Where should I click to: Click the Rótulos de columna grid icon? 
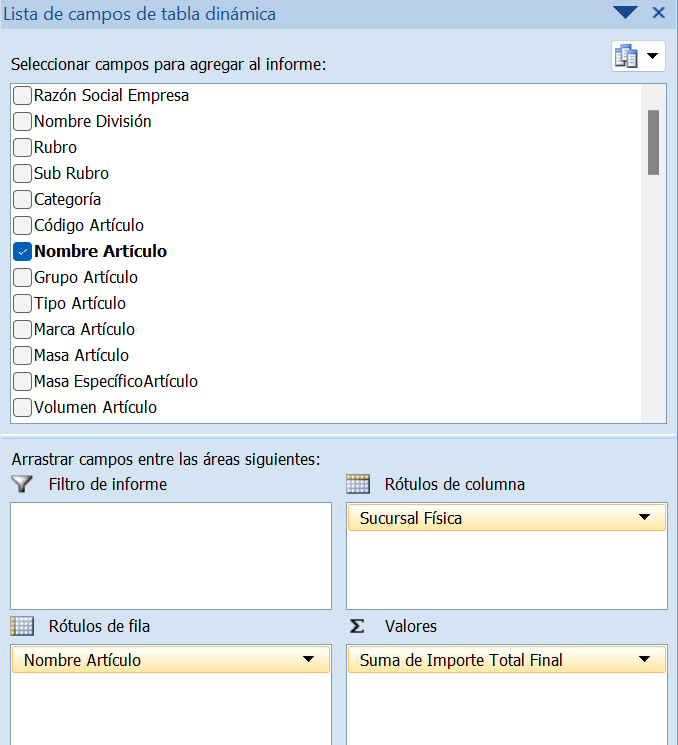point(358,484)
